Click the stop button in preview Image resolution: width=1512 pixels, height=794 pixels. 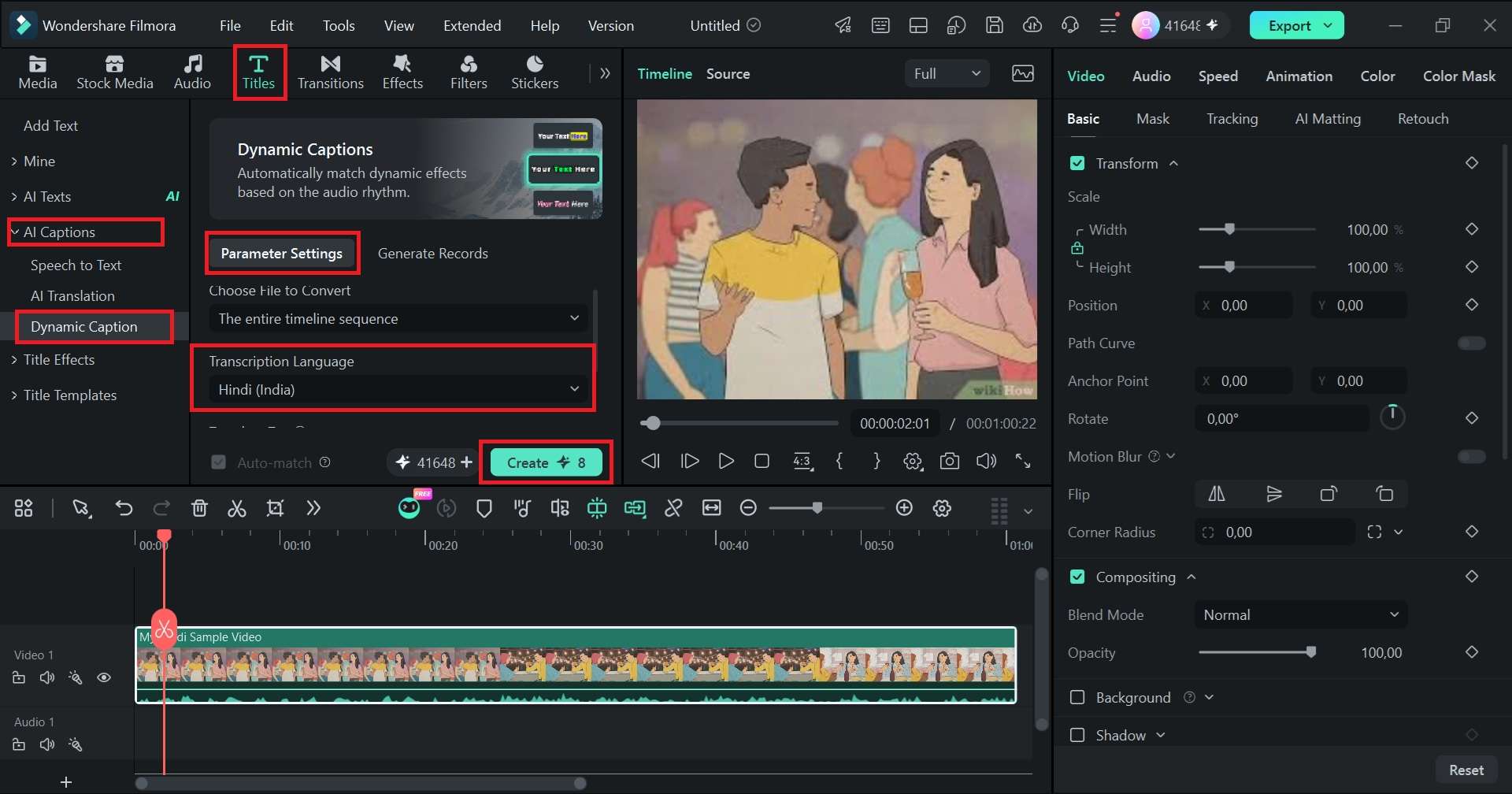pyautogui.click(x=762, y=461)
